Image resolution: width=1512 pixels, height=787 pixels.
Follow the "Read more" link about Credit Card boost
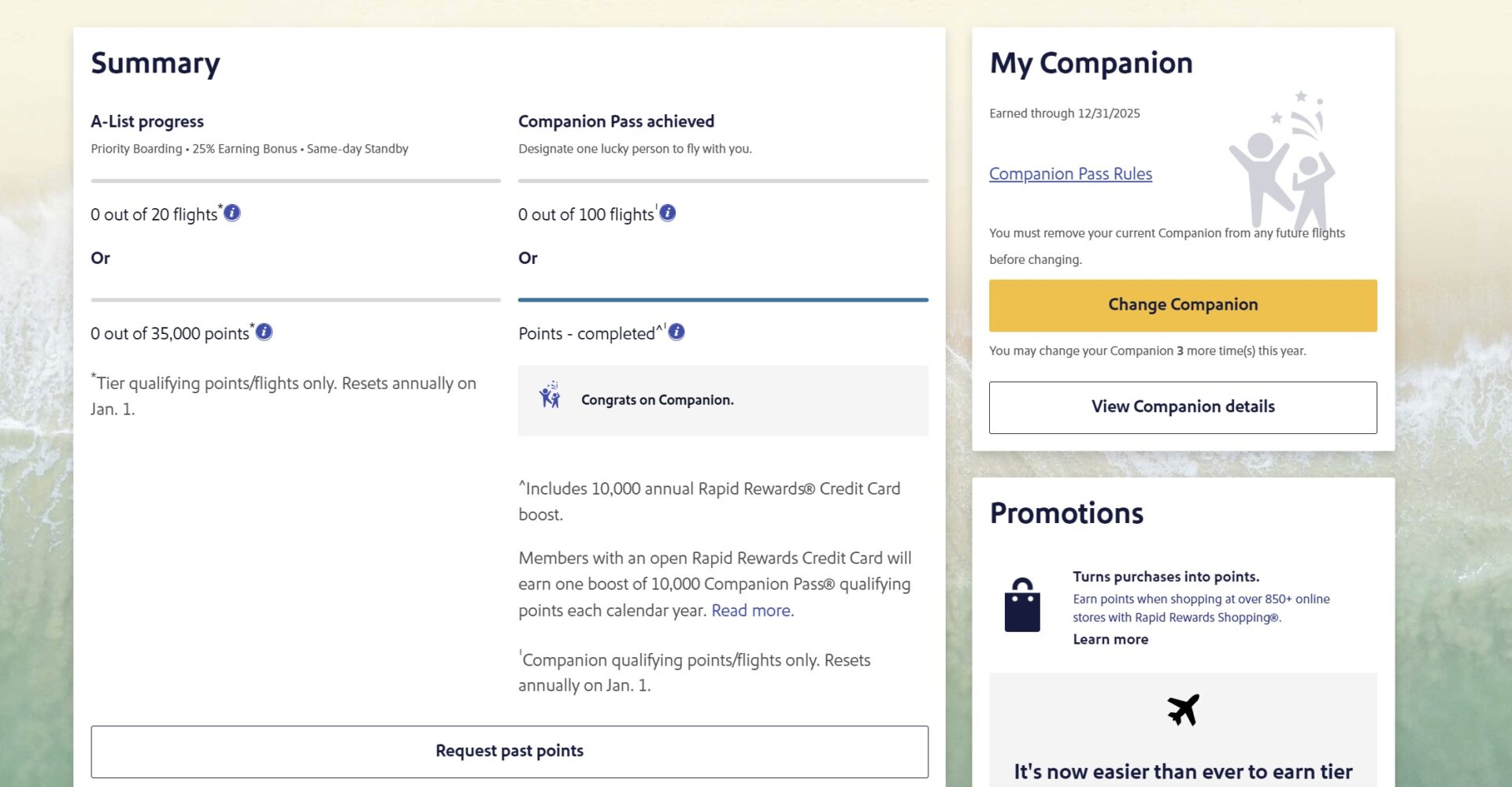(x=751, y=610)
